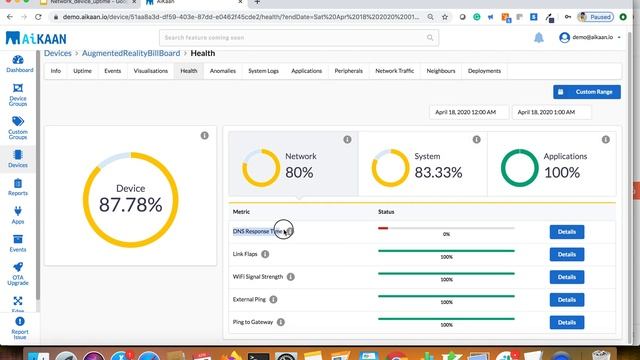The width and height of the screenshot is (640, 360).
Task: Open a new browser tab with plus
Action: [257, 2]
